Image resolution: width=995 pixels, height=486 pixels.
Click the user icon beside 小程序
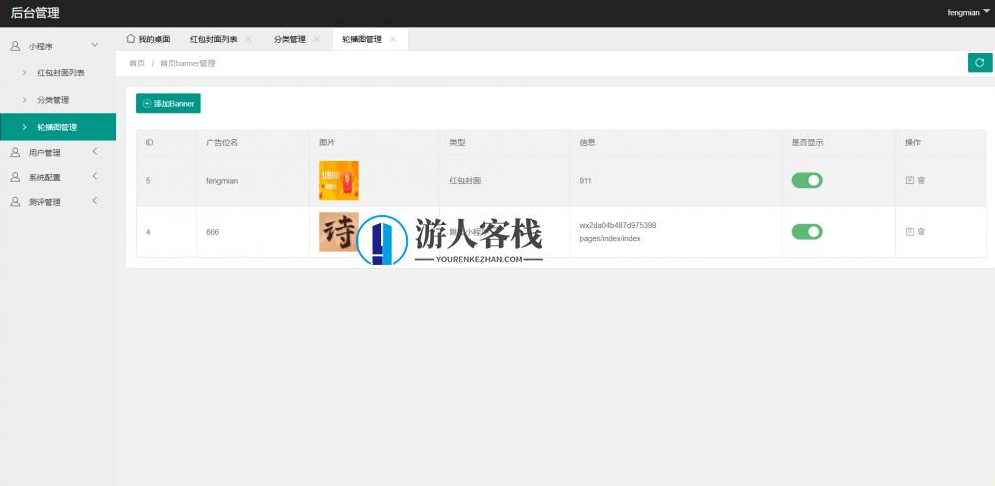[15, 46]
